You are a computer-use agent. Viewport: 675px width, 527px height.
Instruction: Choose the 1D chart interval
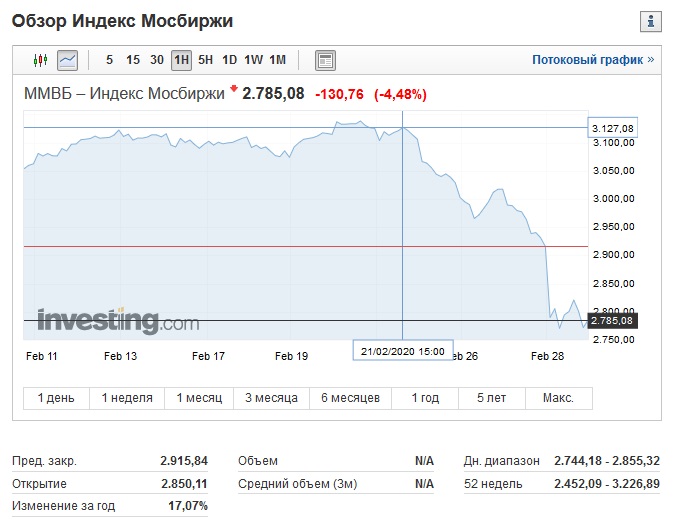click(x=229, y=60)
